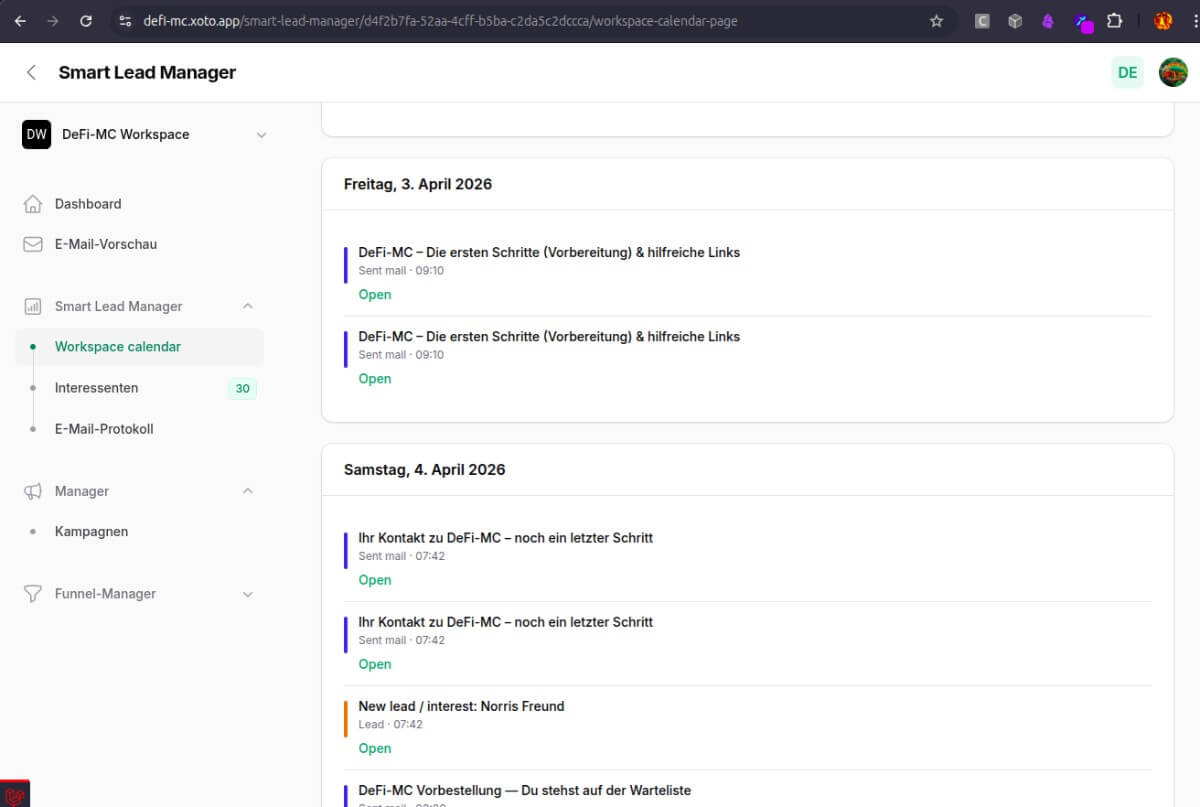Image resolution: width=1200 pixels, height=807 pixels.
Task: Click the 30 badge beside Interessenten
Action: 242,388
